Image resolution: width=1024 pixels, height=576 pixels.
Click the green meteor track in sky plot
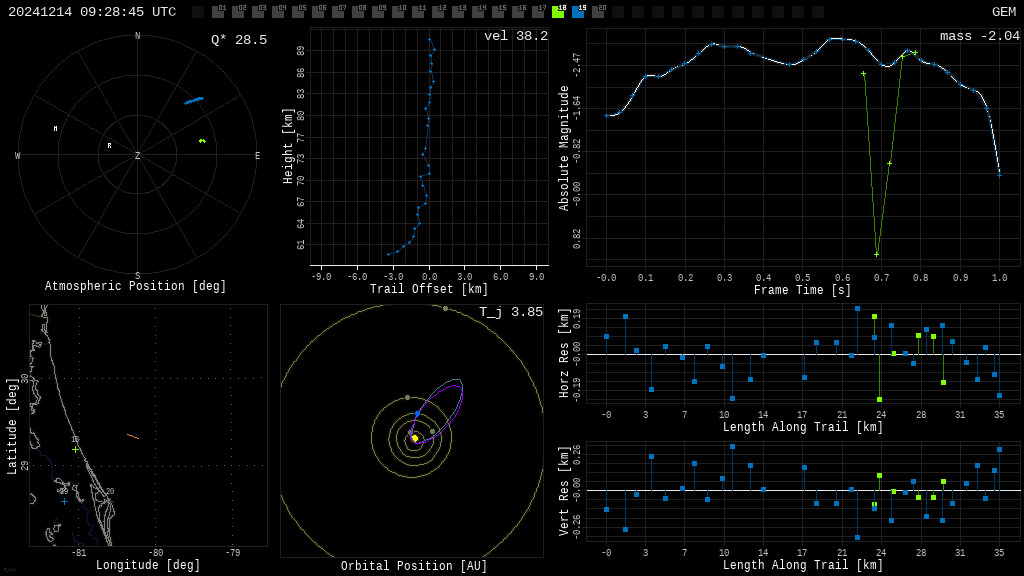coord(202,141)
